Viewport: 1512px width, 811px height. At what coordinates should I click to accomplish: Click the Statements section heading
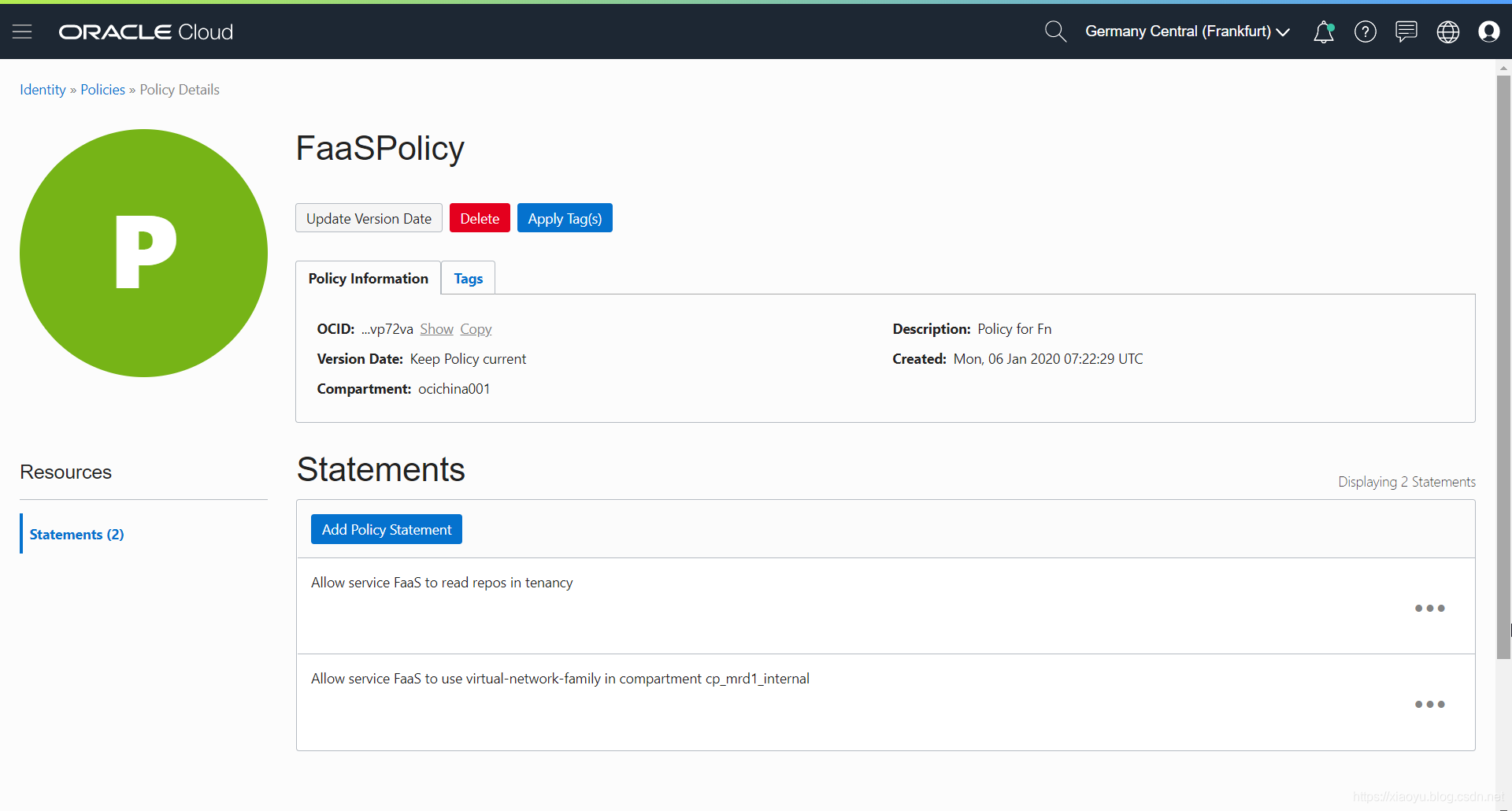click(x=381, y=469)
